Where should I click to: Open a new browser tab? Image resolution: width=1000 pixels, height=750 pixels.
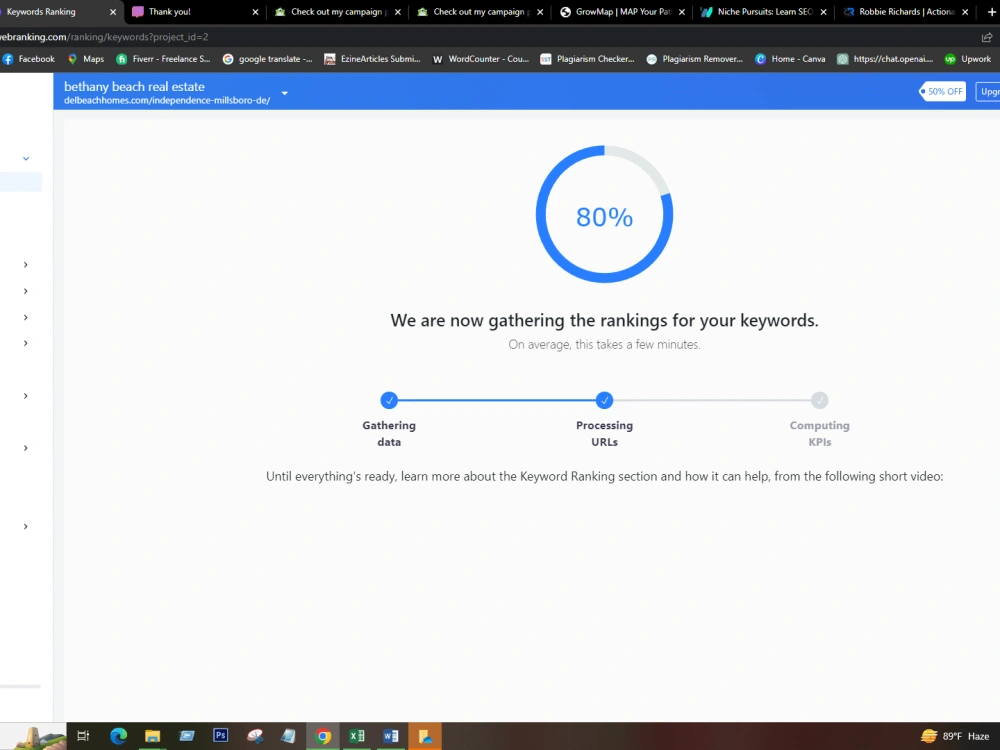pos(992,11)
